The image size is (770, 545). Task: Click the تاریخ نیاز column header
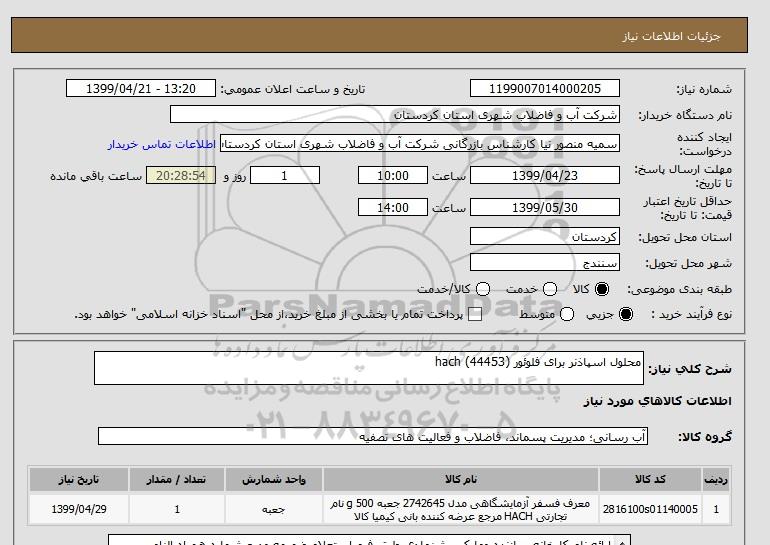(x=79, y=480)
